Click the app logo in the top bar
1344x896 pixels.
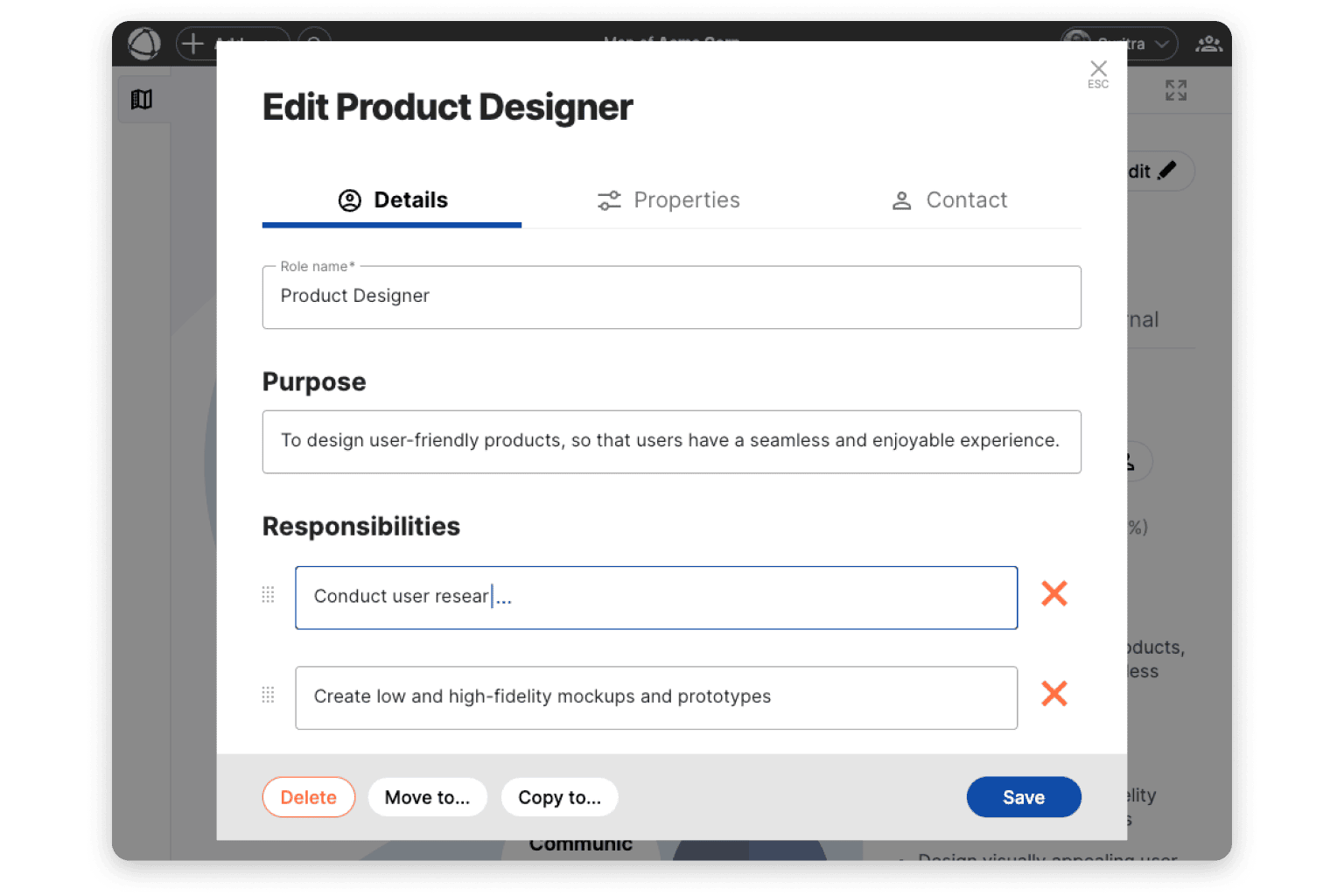pyautogui.click(x=144, y=43)
